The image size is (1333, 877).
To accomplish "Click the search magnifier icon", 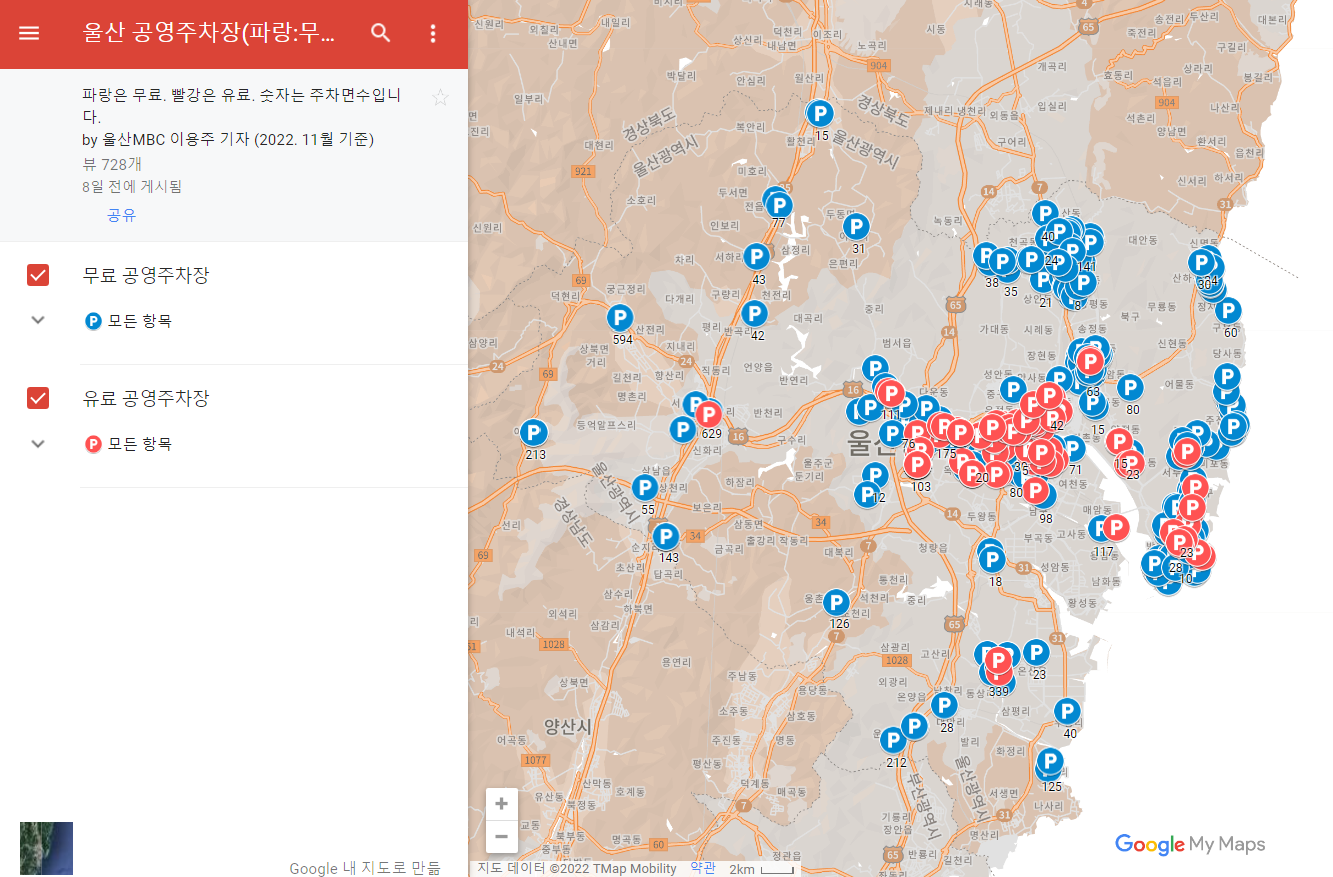I will click(x=380, y=33).
